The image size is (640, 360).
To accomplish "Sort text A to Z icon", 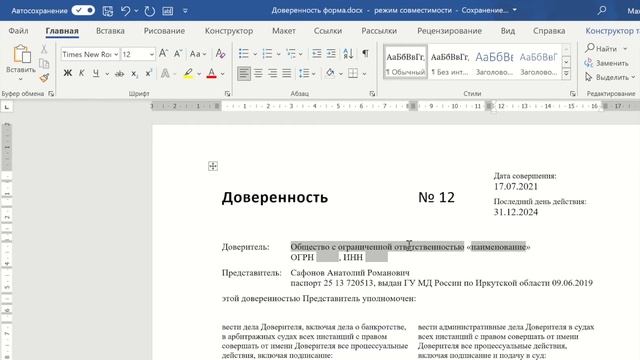I will coord(348,53).
